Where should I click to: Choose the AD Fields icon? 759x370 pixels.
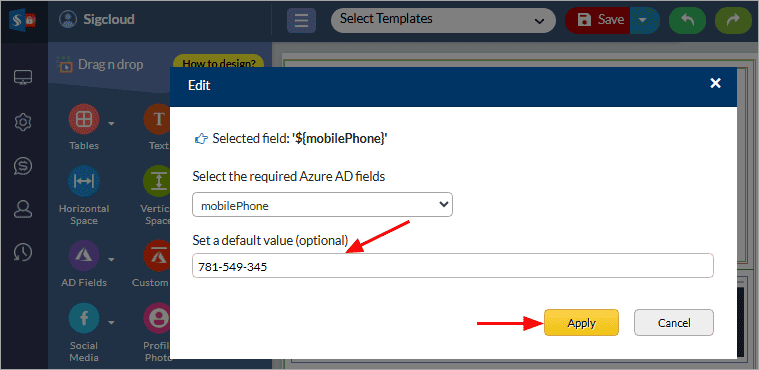(x=84, y=255)
